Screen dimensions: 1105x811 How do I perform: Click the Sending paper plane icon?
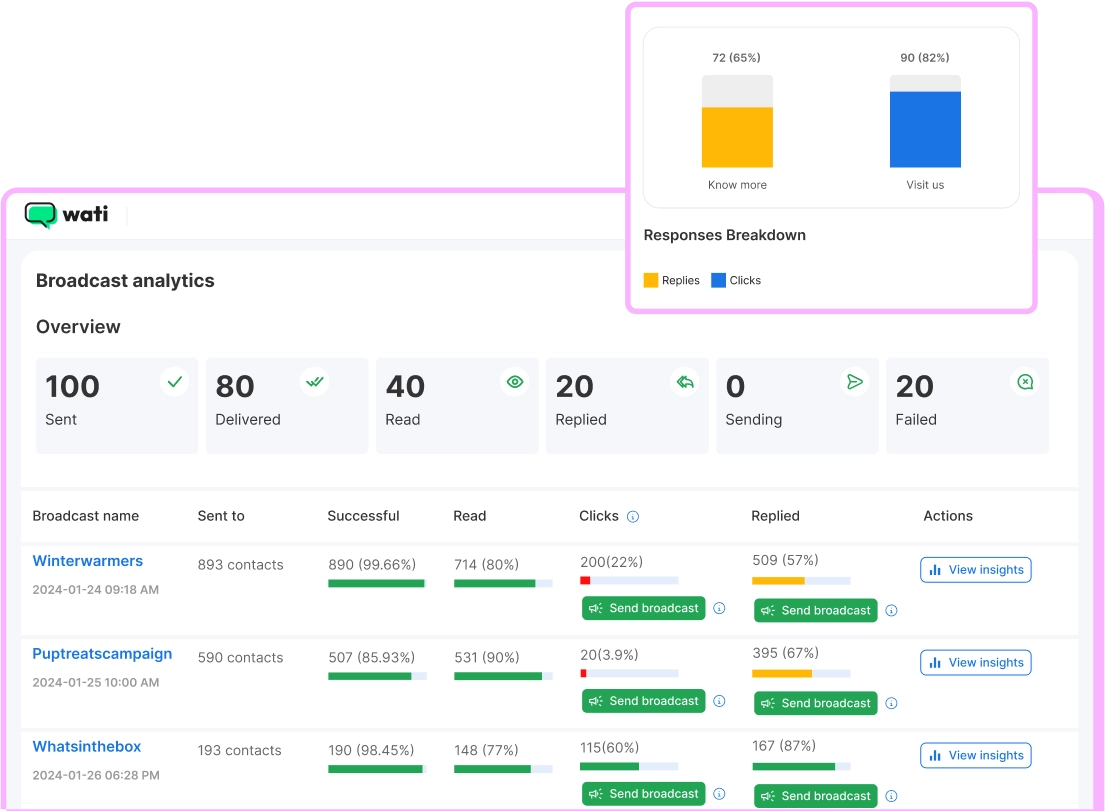pyautogui.click(x=855, y=381)
